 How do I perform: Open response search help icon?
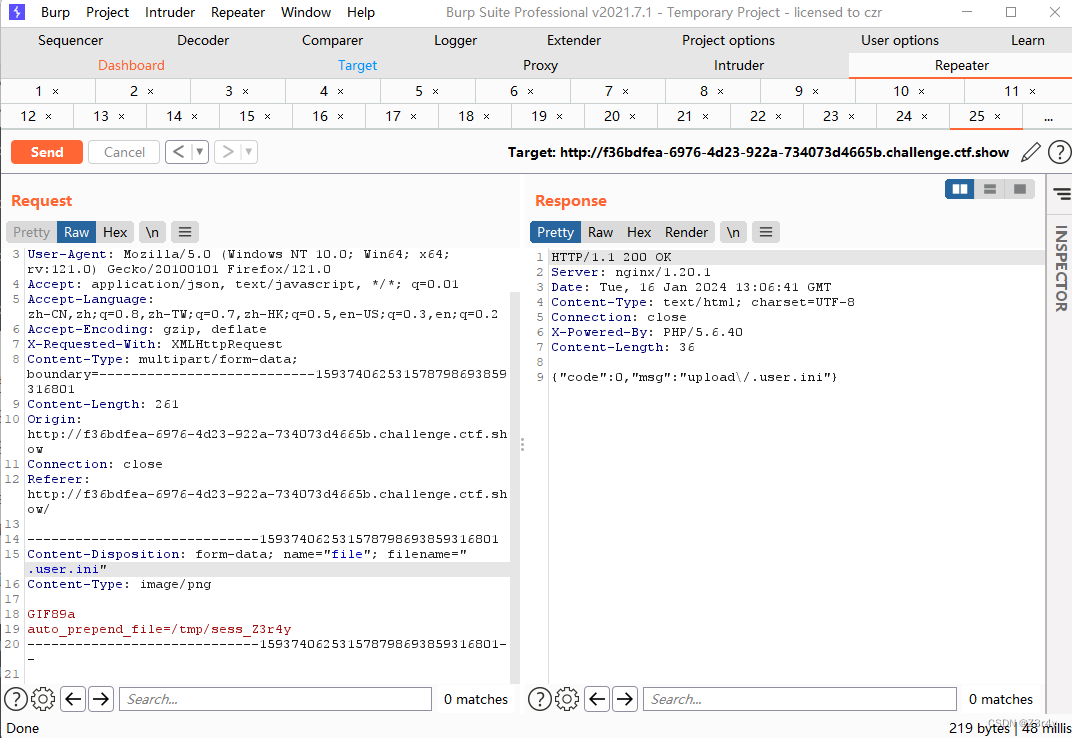[x=539, y=699]
